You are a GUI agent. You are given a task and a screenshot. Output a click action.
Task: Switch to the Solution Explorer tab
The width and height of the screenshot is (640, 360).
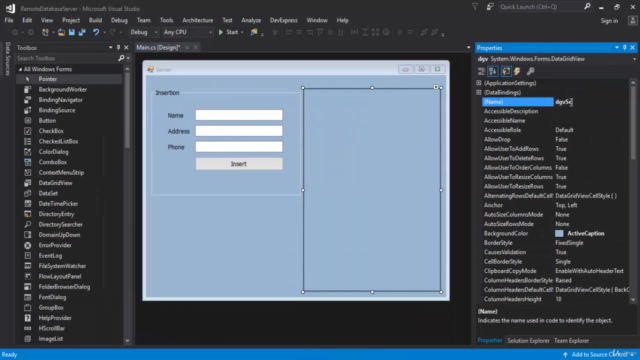point(528,340)
